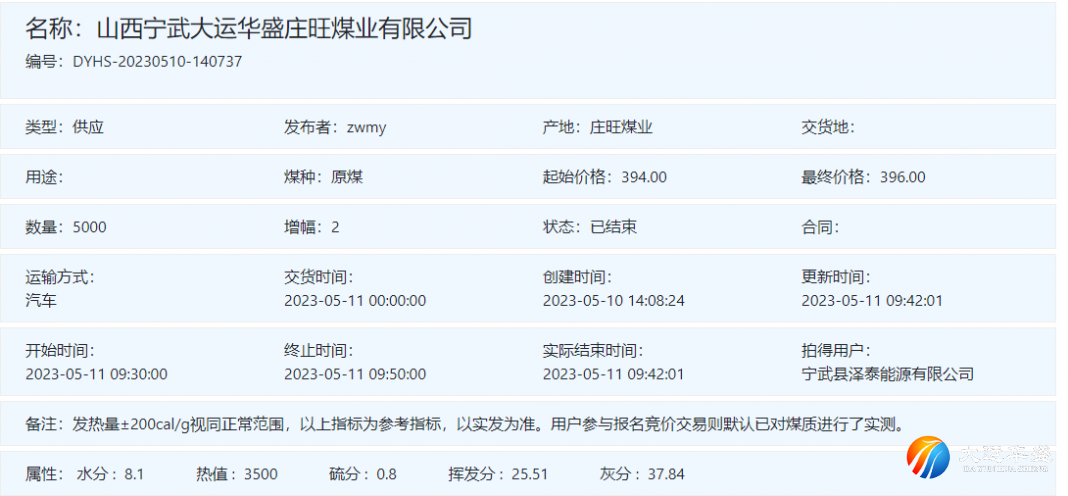Click the end time 2023-05-11 09:50:00

(x=355, y=374)
